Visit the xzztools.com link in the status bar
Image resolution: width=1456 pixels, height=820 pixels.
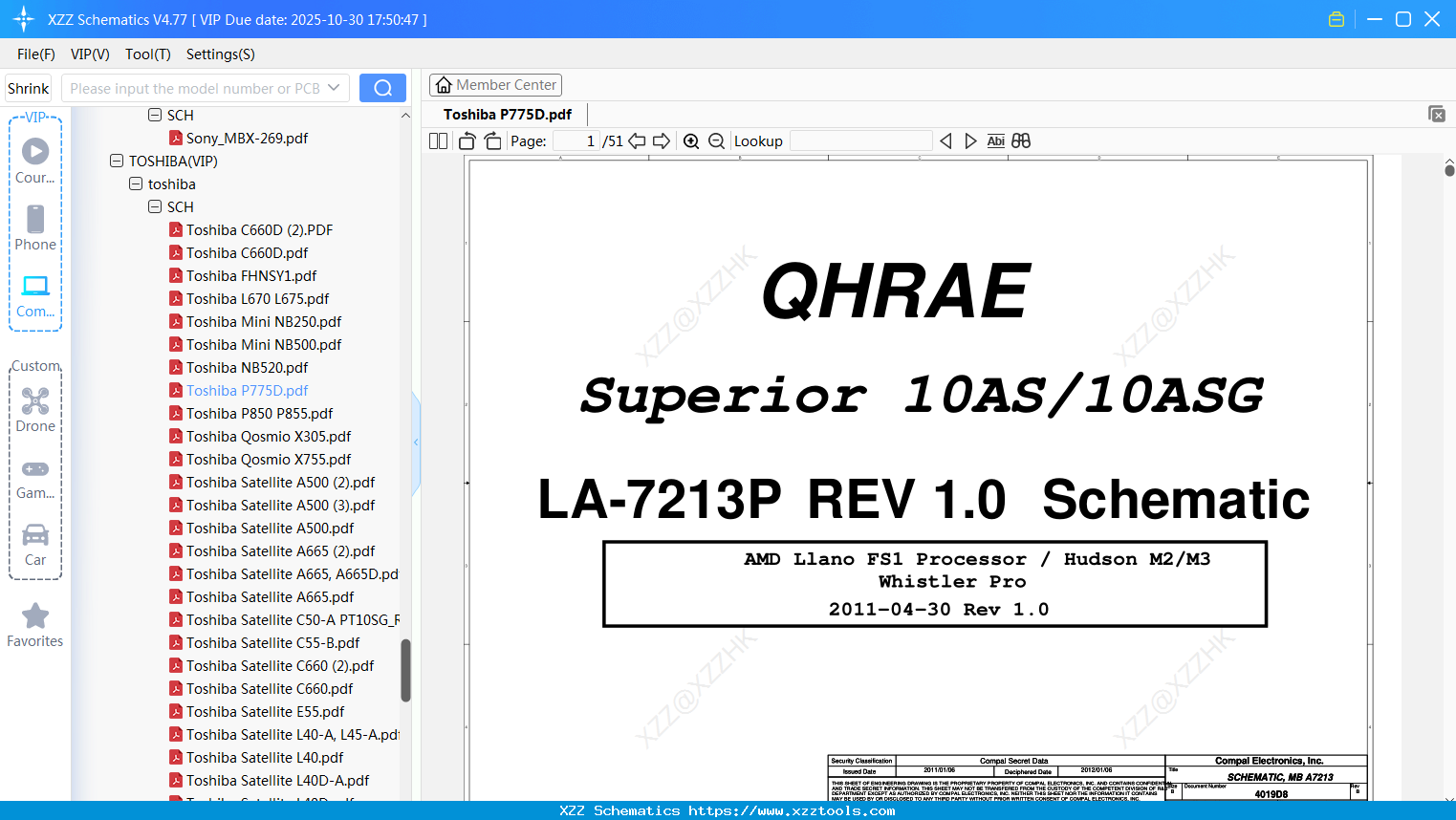792,810
